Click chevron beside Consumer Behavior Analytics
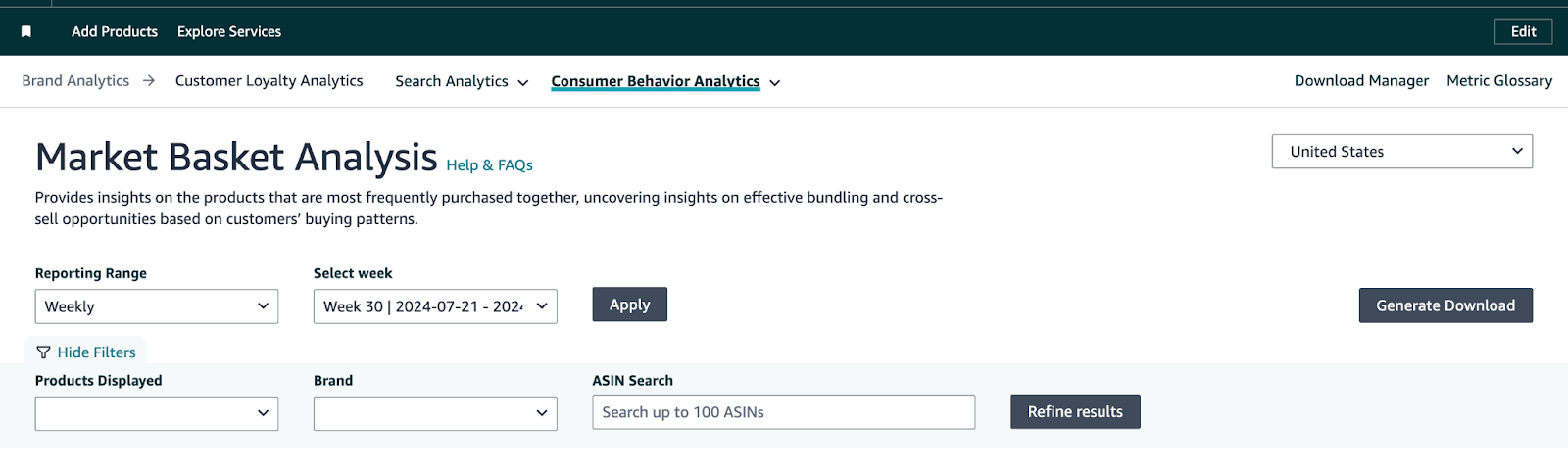The height and width of the screenshot is (470, 1568). tap(775, 83)
